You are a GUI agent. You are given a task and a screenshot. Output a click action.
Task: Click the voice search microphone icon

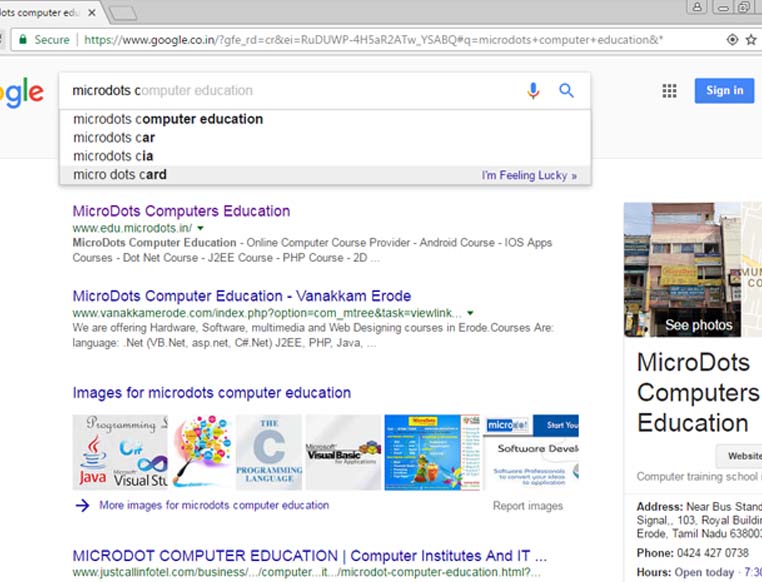(533, 90)
